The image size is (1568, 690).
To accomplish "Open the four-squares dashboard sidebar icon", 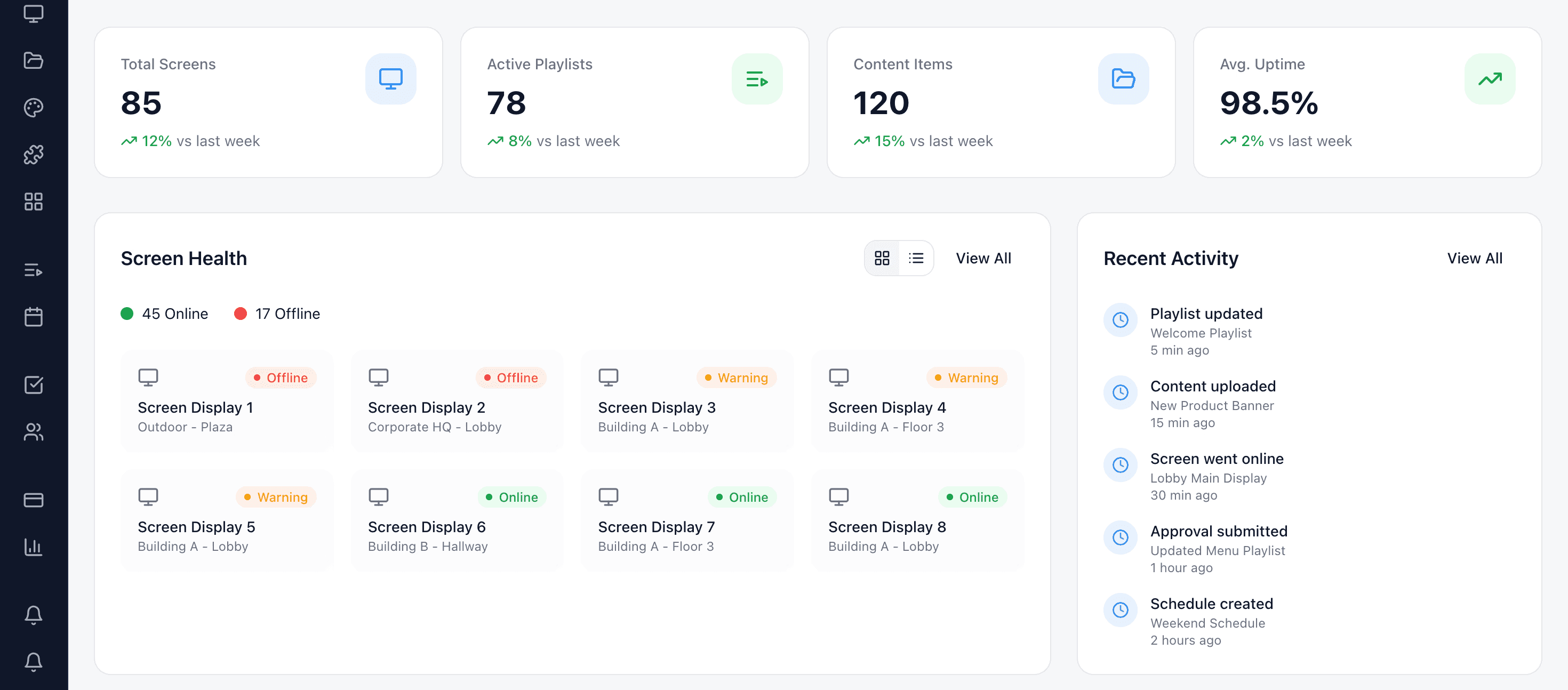I will [x=34, y=202].
